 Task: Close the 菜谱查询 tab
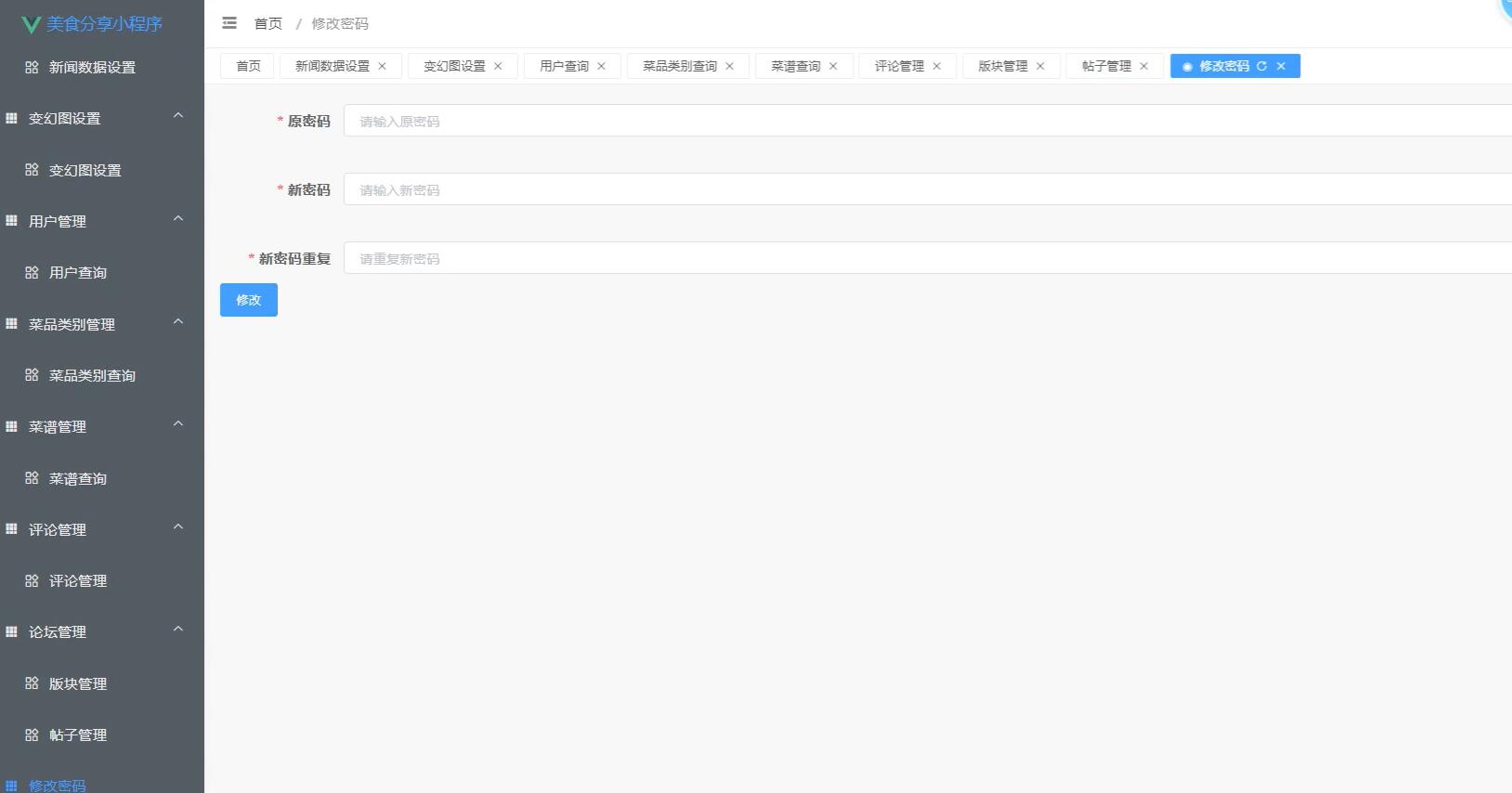[833, 66]
